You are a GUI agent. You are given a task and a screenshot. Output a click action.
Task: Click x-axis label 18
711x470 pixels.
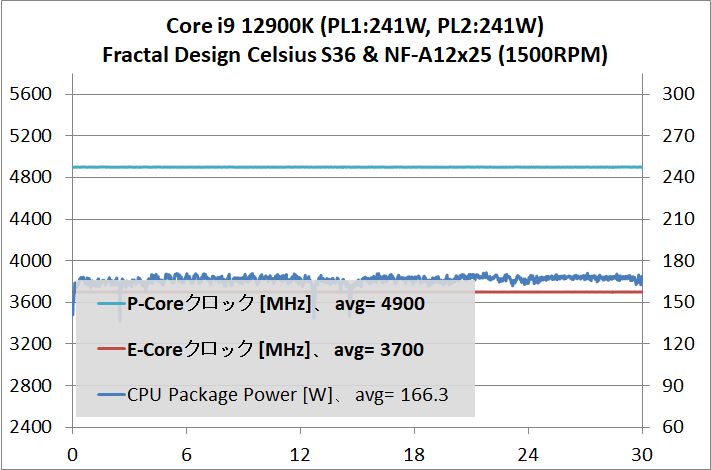(414, 455)
